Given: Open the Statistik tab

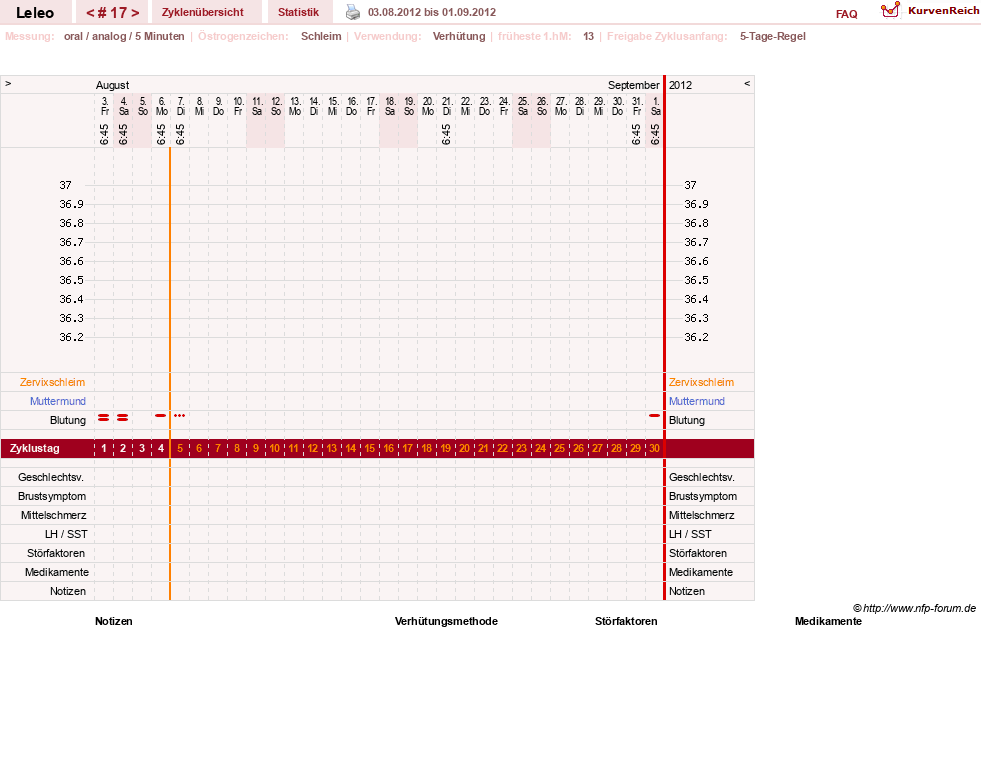Looking at the screenshot, I should (x=298, y=12).
